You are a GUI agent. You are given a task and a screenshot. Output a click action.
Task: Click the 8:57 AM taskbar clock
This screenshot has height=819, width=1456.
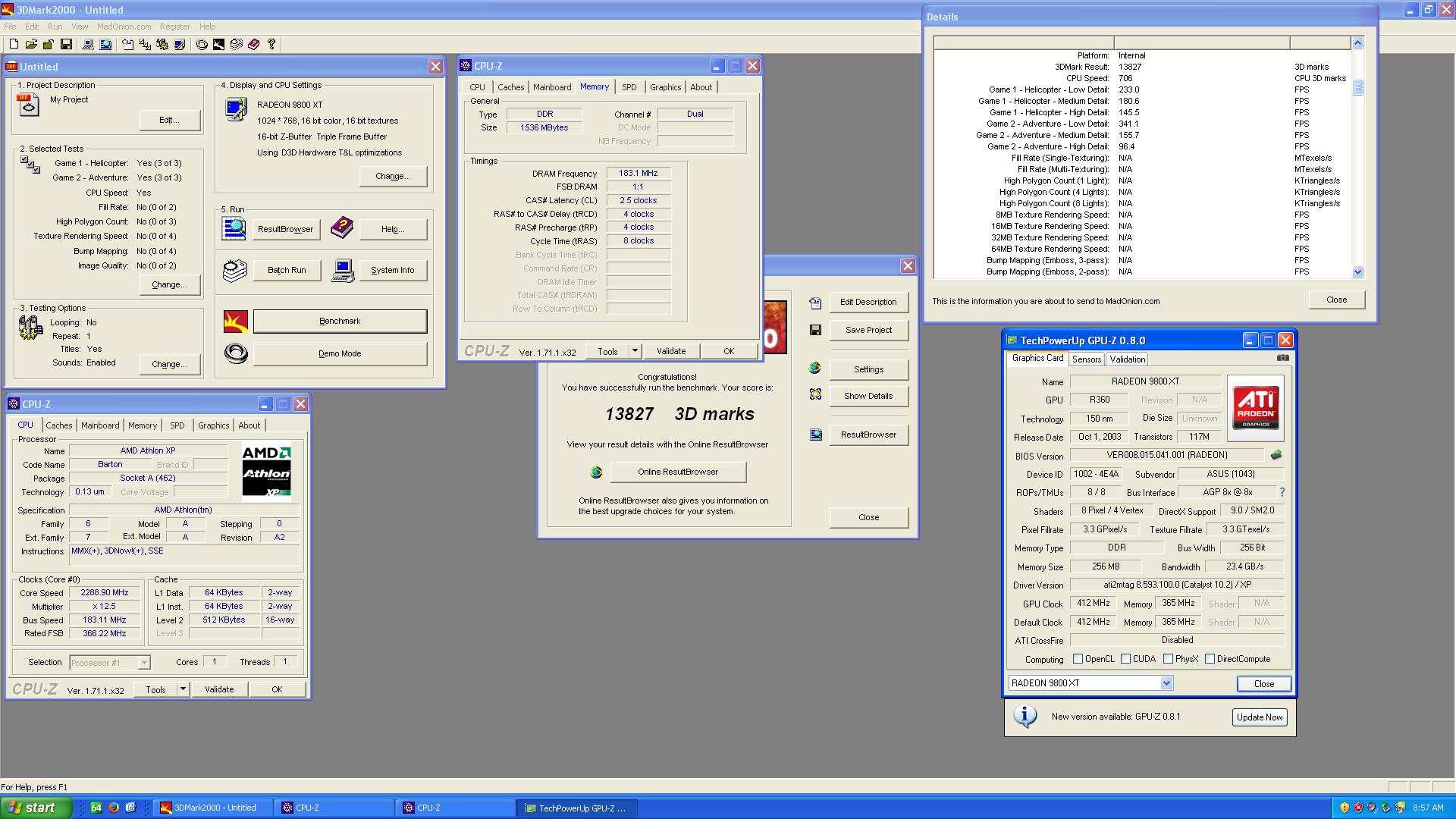pos(1428,808)
